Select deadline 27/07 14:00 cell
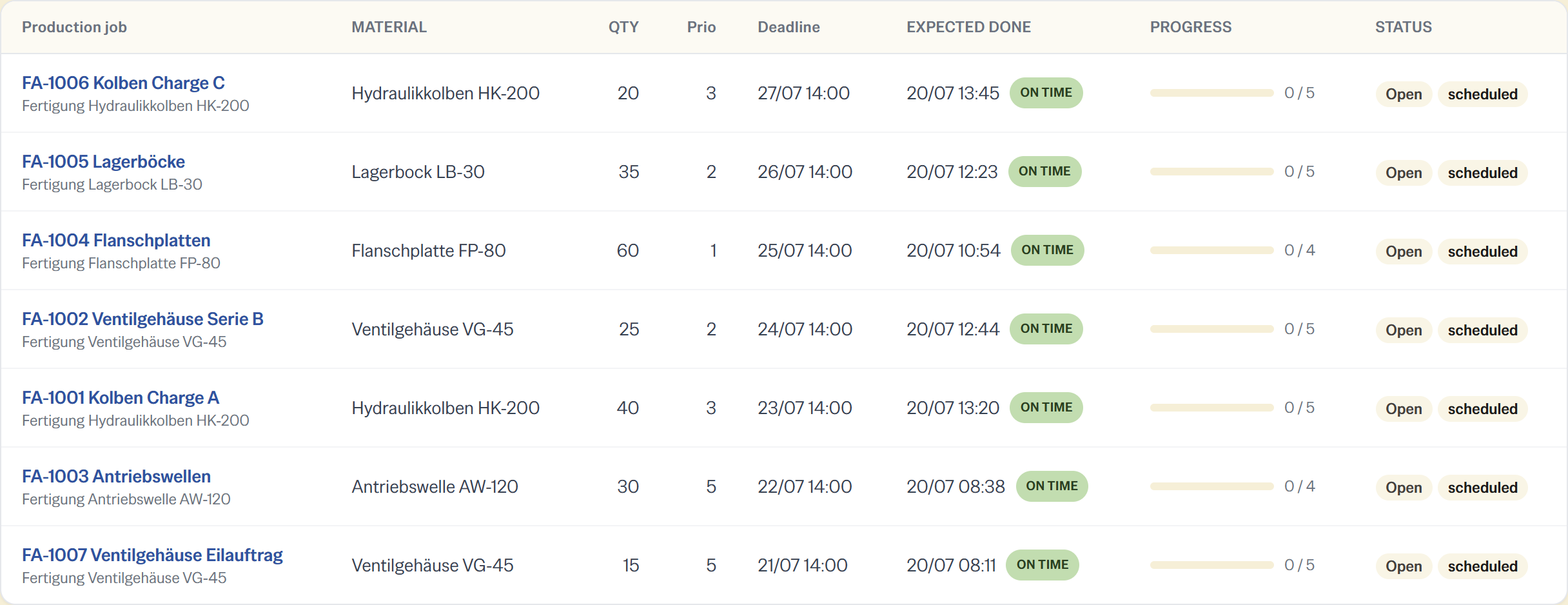 click(x=803, y=93)
